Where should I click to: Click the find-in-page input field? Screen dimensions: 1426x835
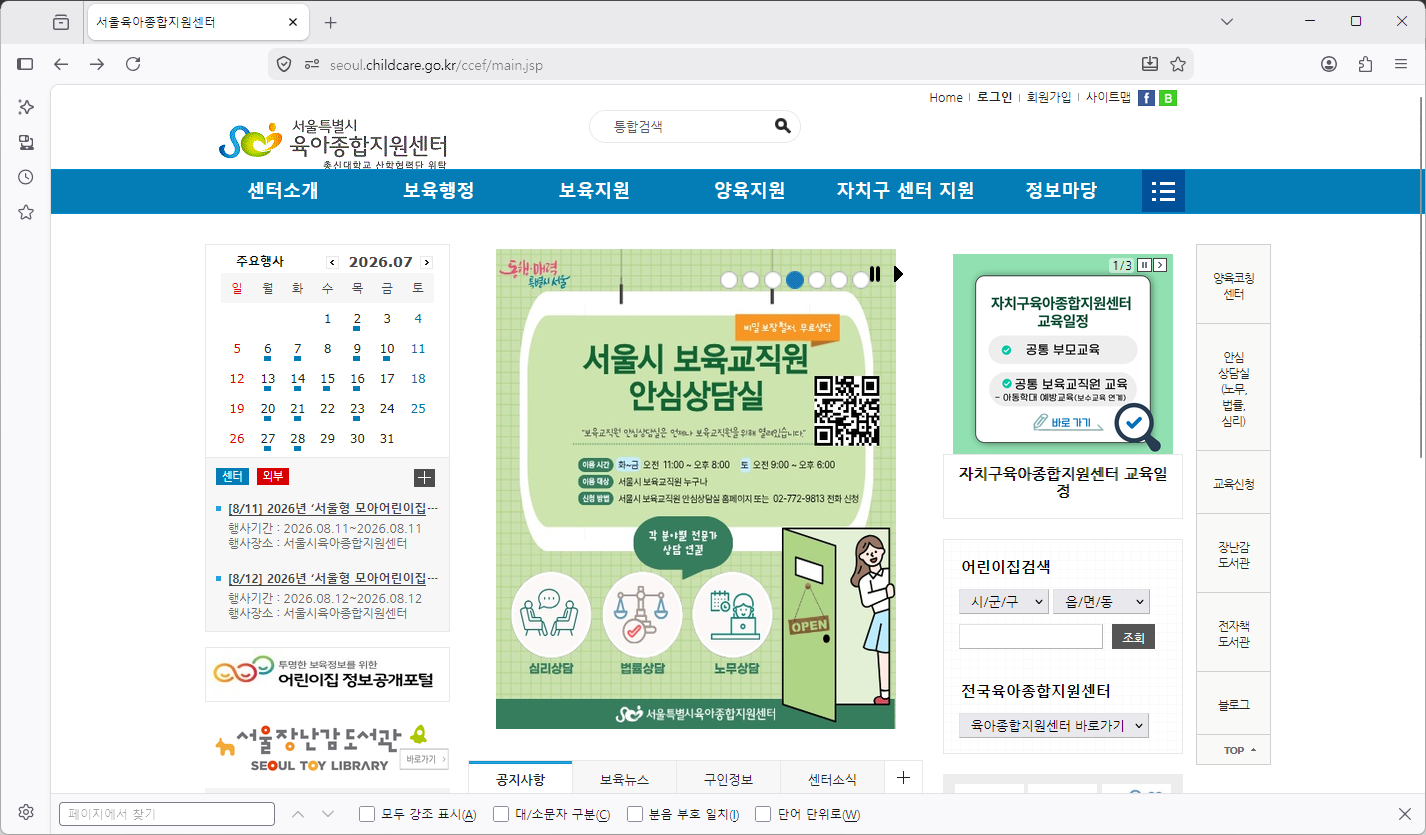[167, 814]
